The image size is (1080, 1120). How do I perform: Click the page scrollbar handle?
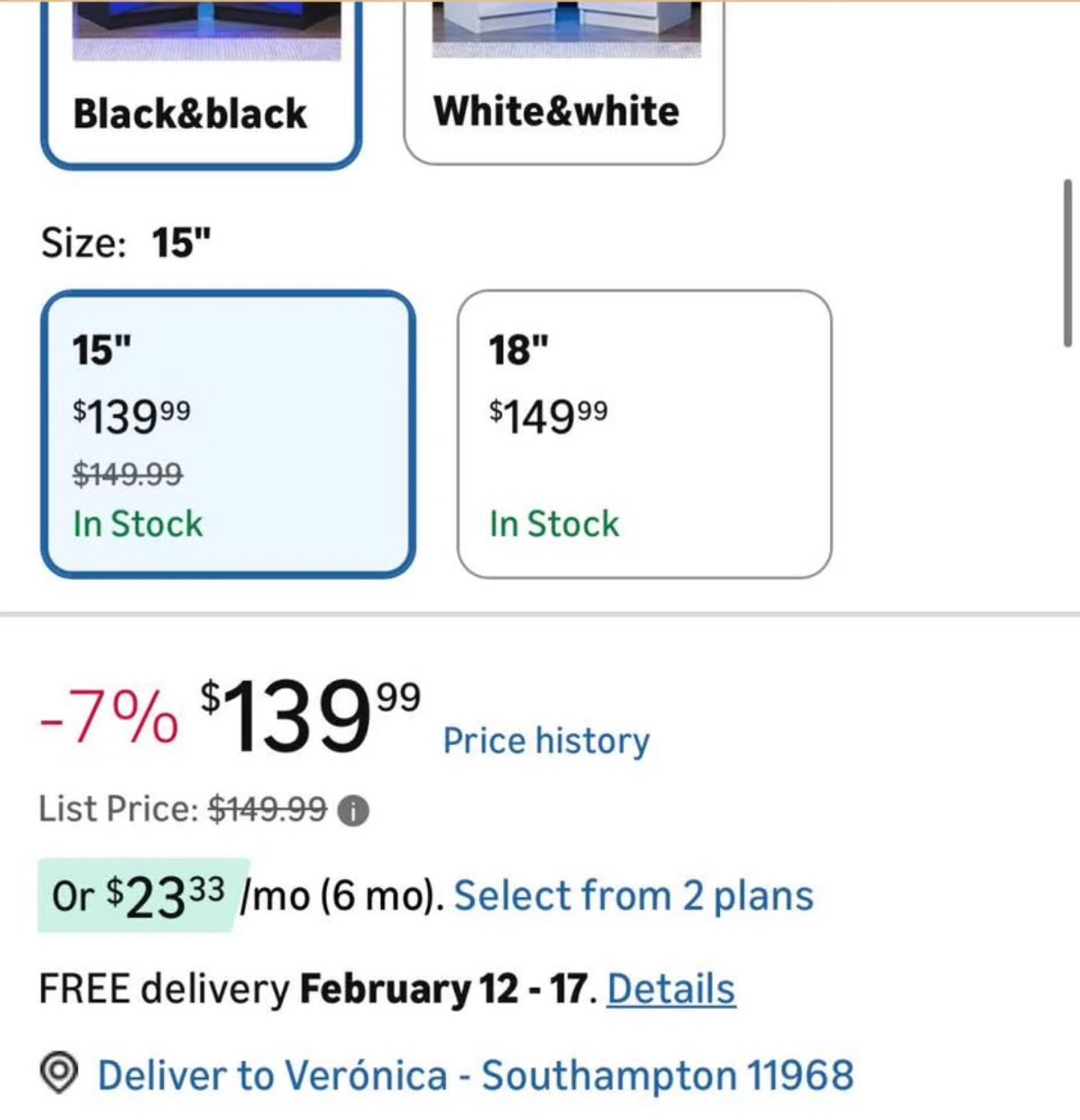coord(1067,263)
